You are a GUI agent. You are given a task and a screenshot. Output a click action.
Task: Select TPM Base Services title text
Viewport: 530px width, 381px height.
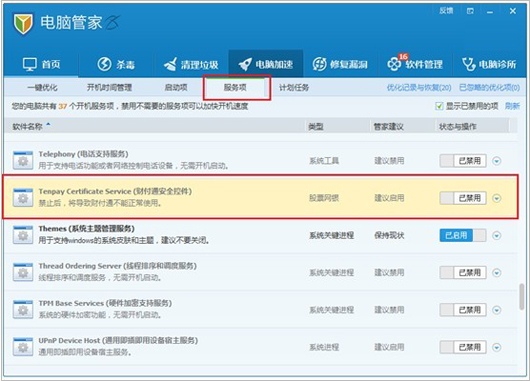(x=105, y=303)
